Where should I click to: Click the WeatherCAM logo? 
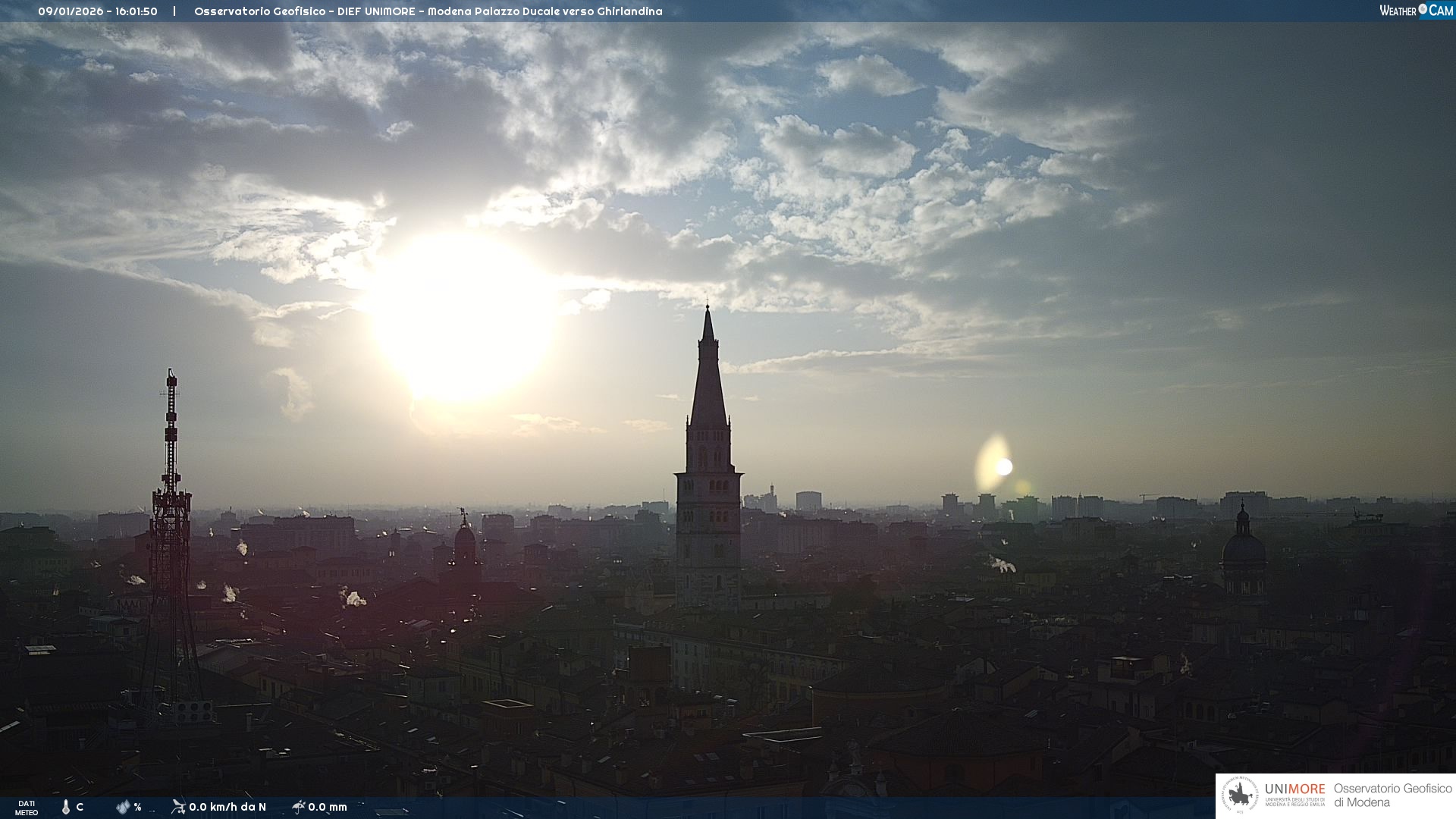click(x=1416, y=11)
